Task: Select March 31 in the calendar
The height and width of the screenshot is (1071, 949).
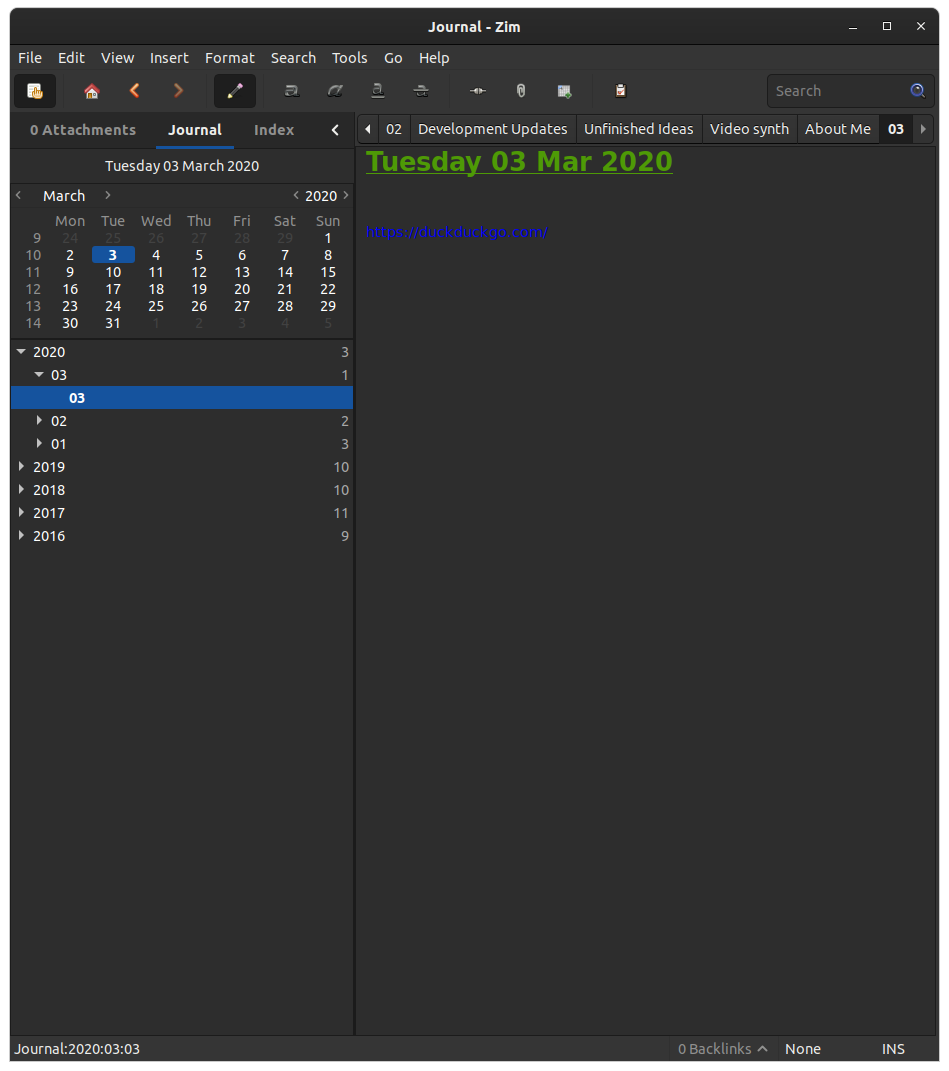Action: click(x=113, y=324)
